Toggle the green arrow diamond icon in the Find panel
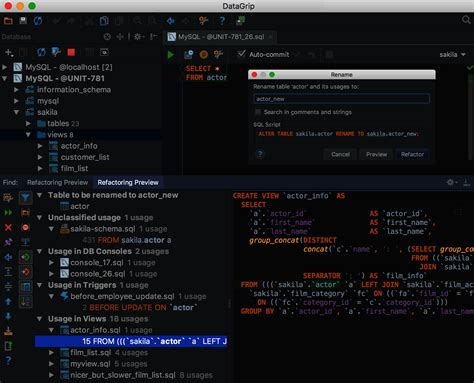474x383 pixels. pos(25,257)
